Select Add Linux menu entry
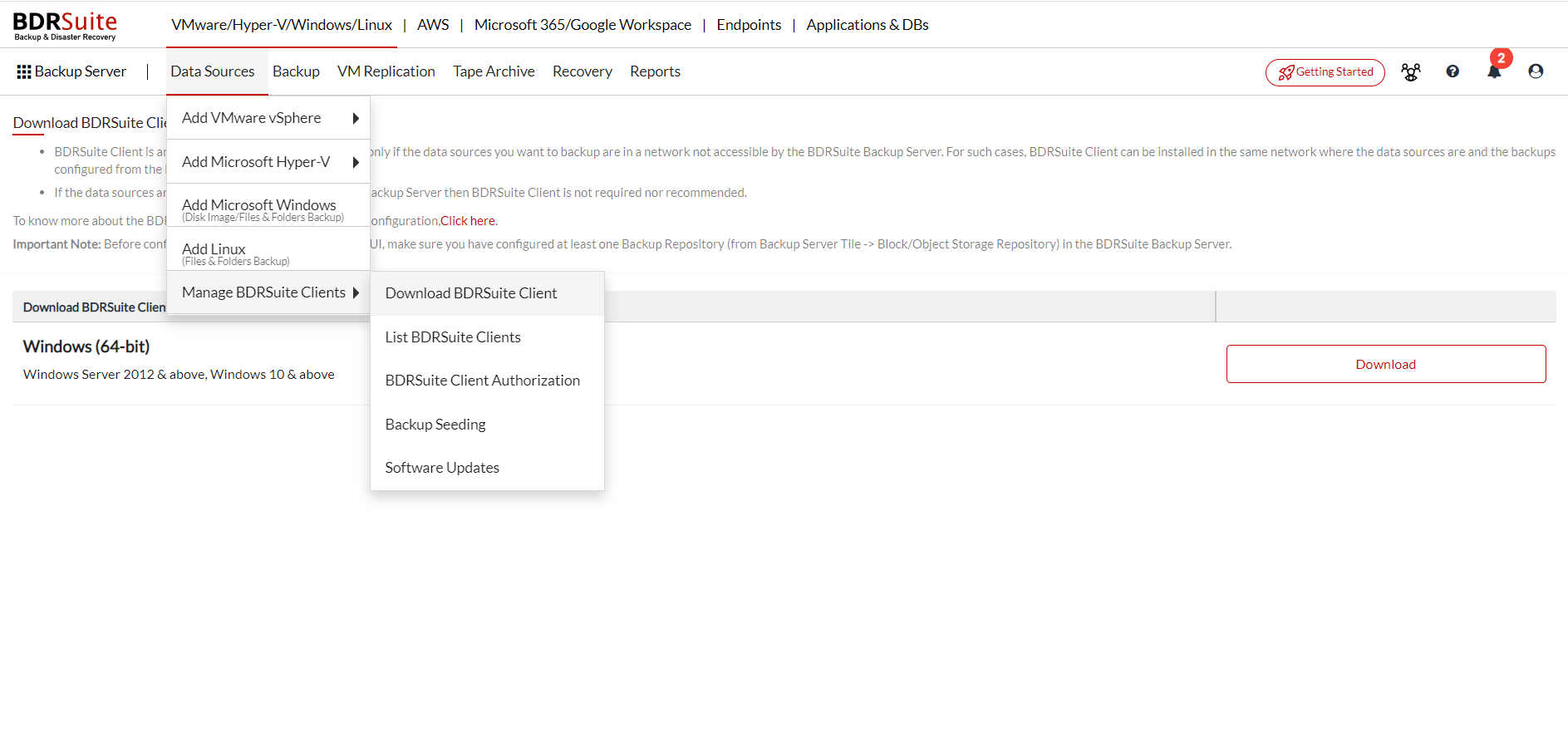 point(268,250)
